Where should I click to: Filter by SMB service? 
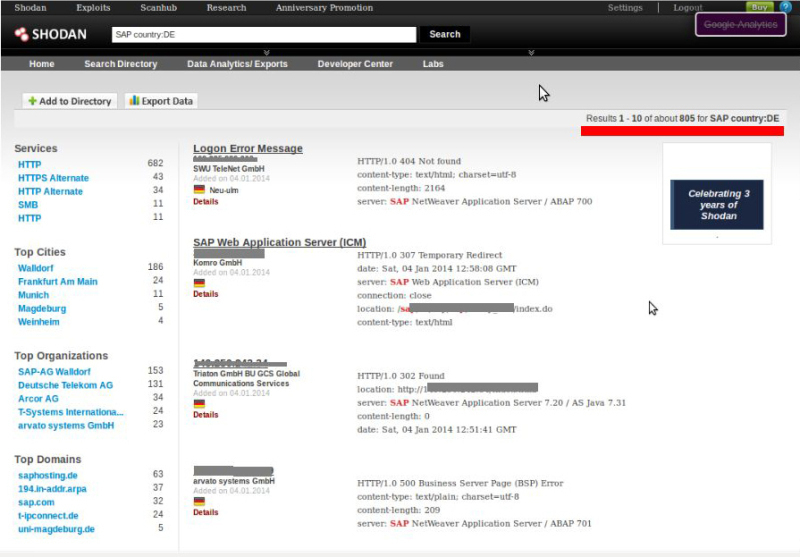point(28,205)
